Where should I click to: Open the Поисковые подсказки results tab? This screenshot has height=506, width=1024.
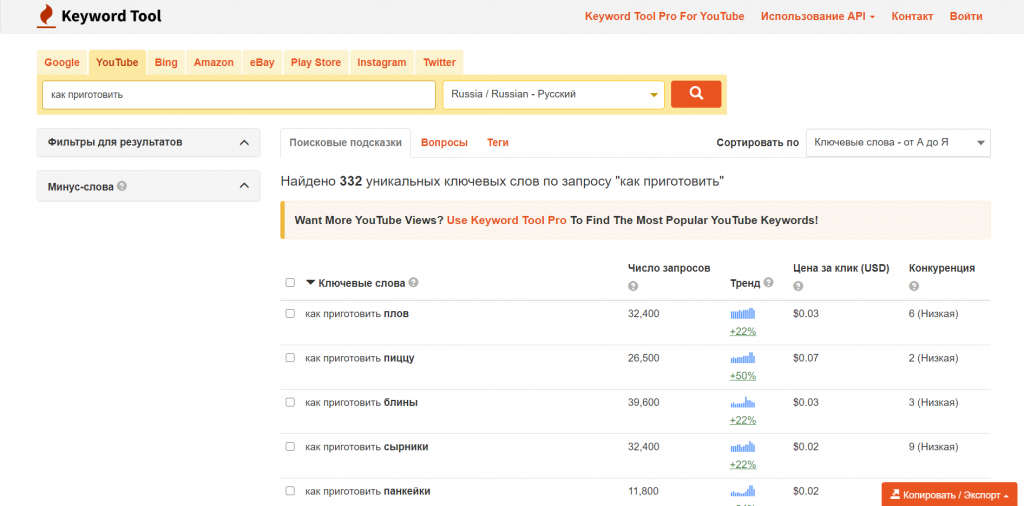pyautogui.click(x=345, y=142)
